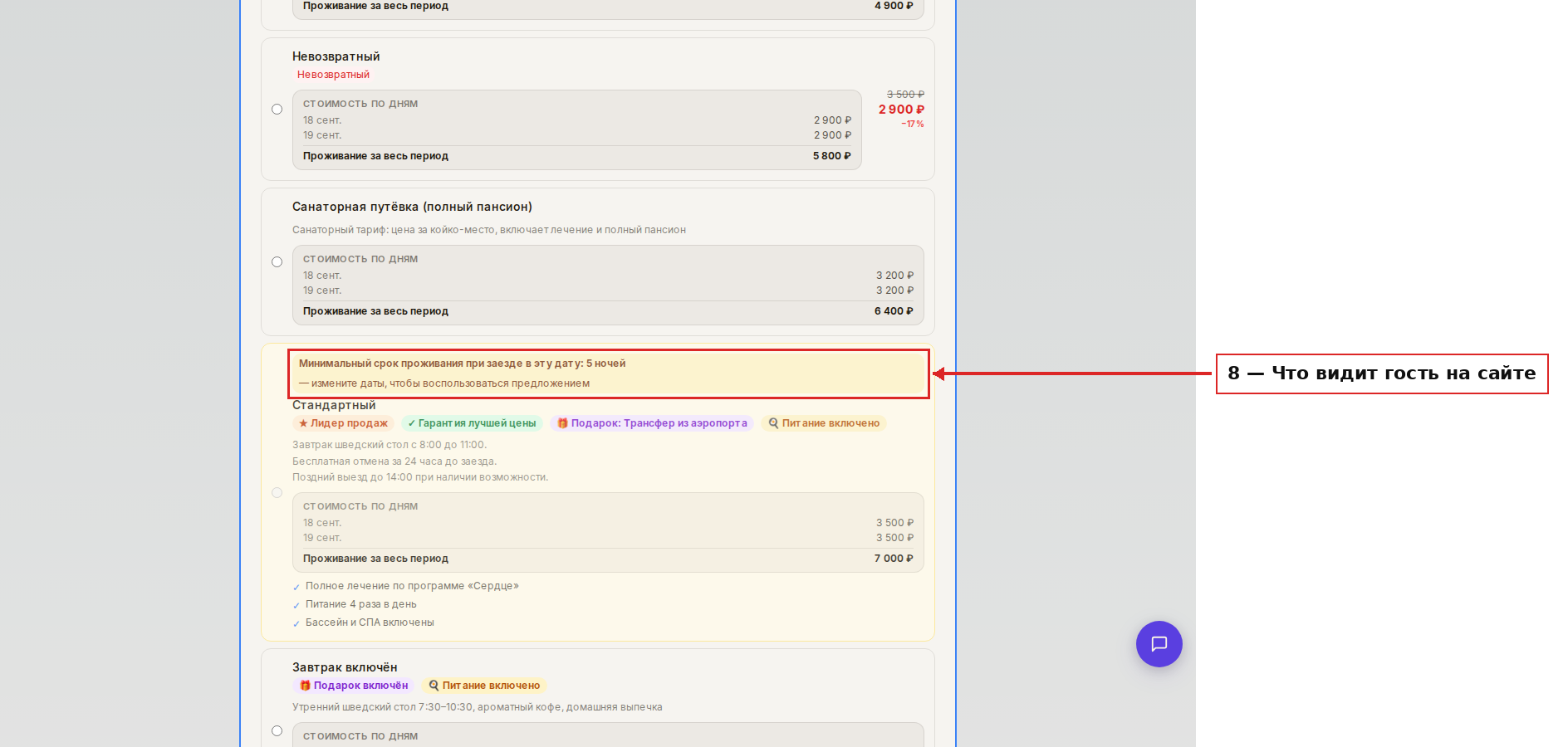
Task: Click the Лидер продаж badge
Action: (343, 423)
